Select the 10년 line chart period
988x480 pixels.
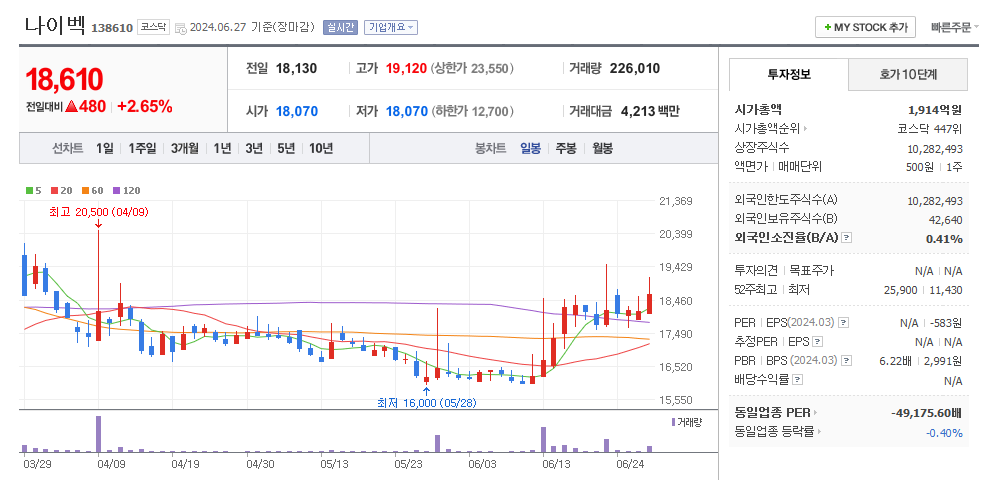point(321,149)
